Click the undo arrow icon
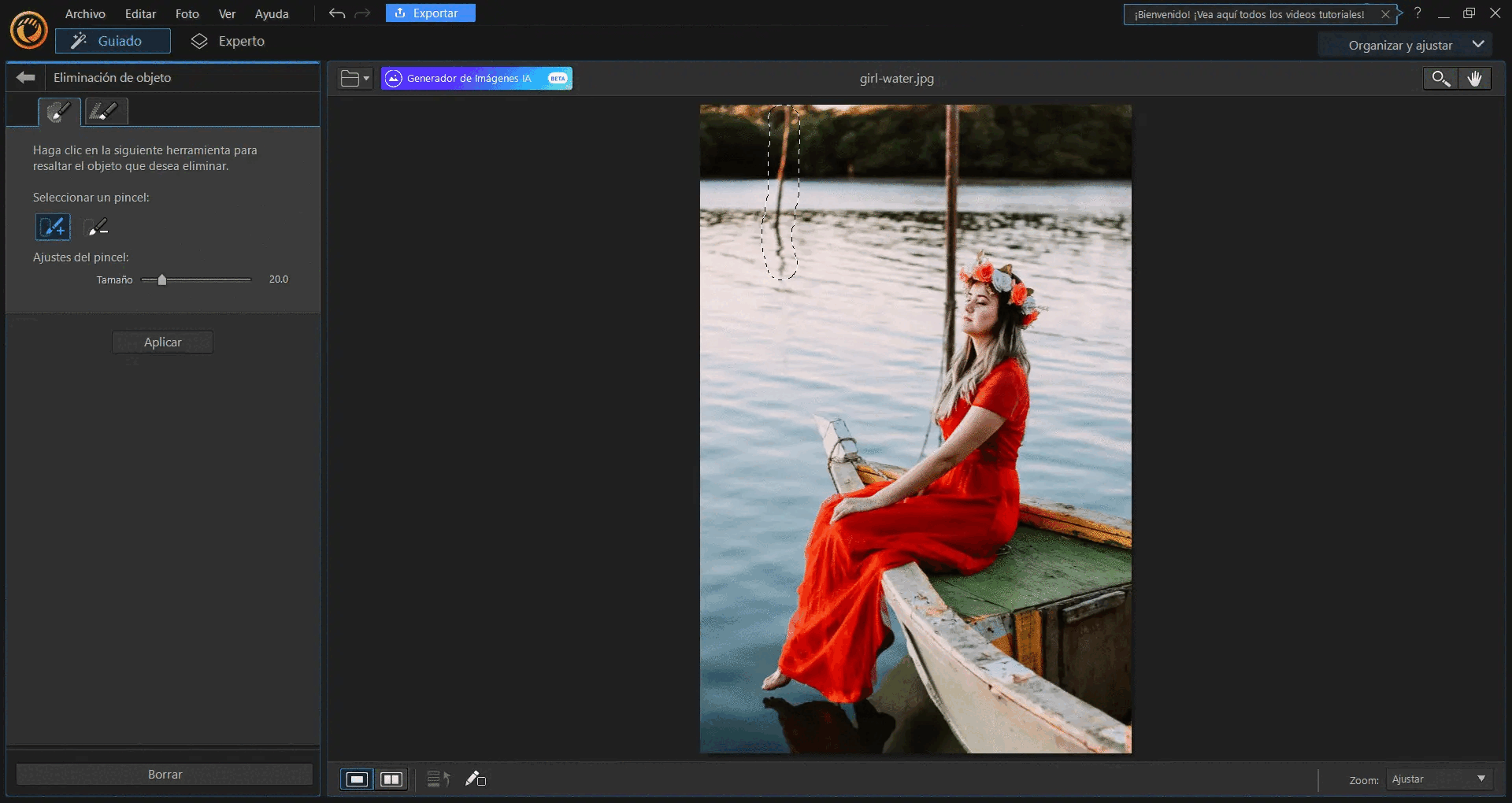Image resolution: width=1512 pixels, height=803 pixels. (337, 13)
